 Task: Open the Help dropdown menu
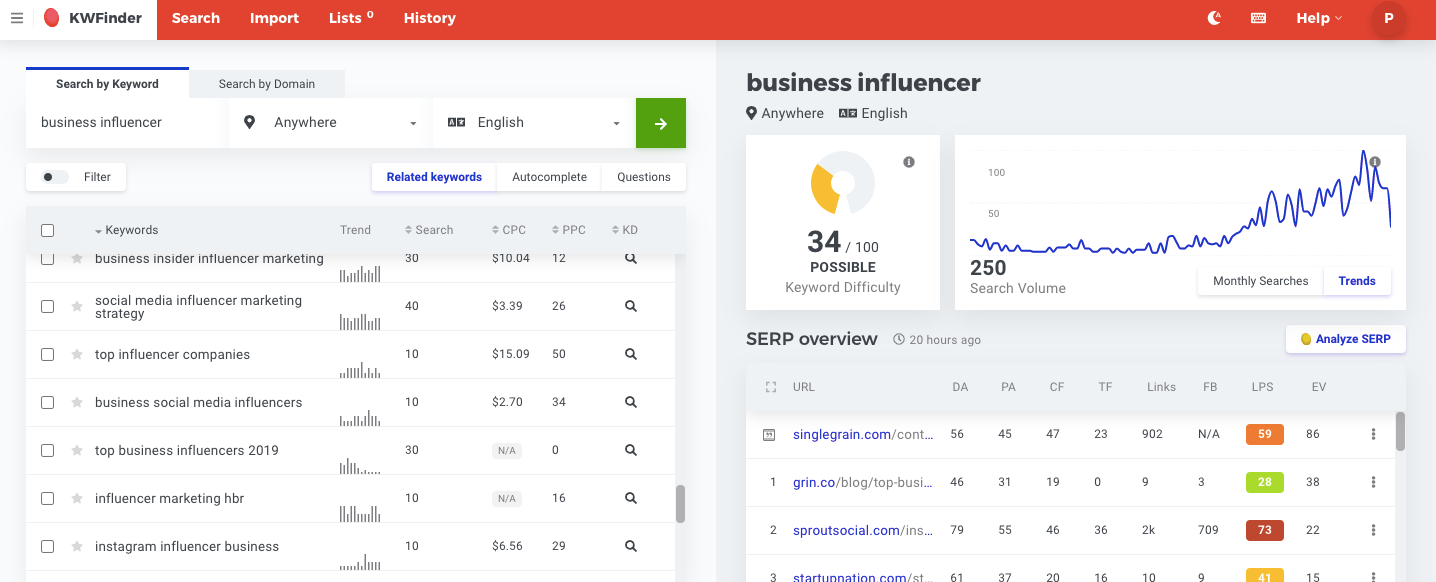[x=1319, y=18]
